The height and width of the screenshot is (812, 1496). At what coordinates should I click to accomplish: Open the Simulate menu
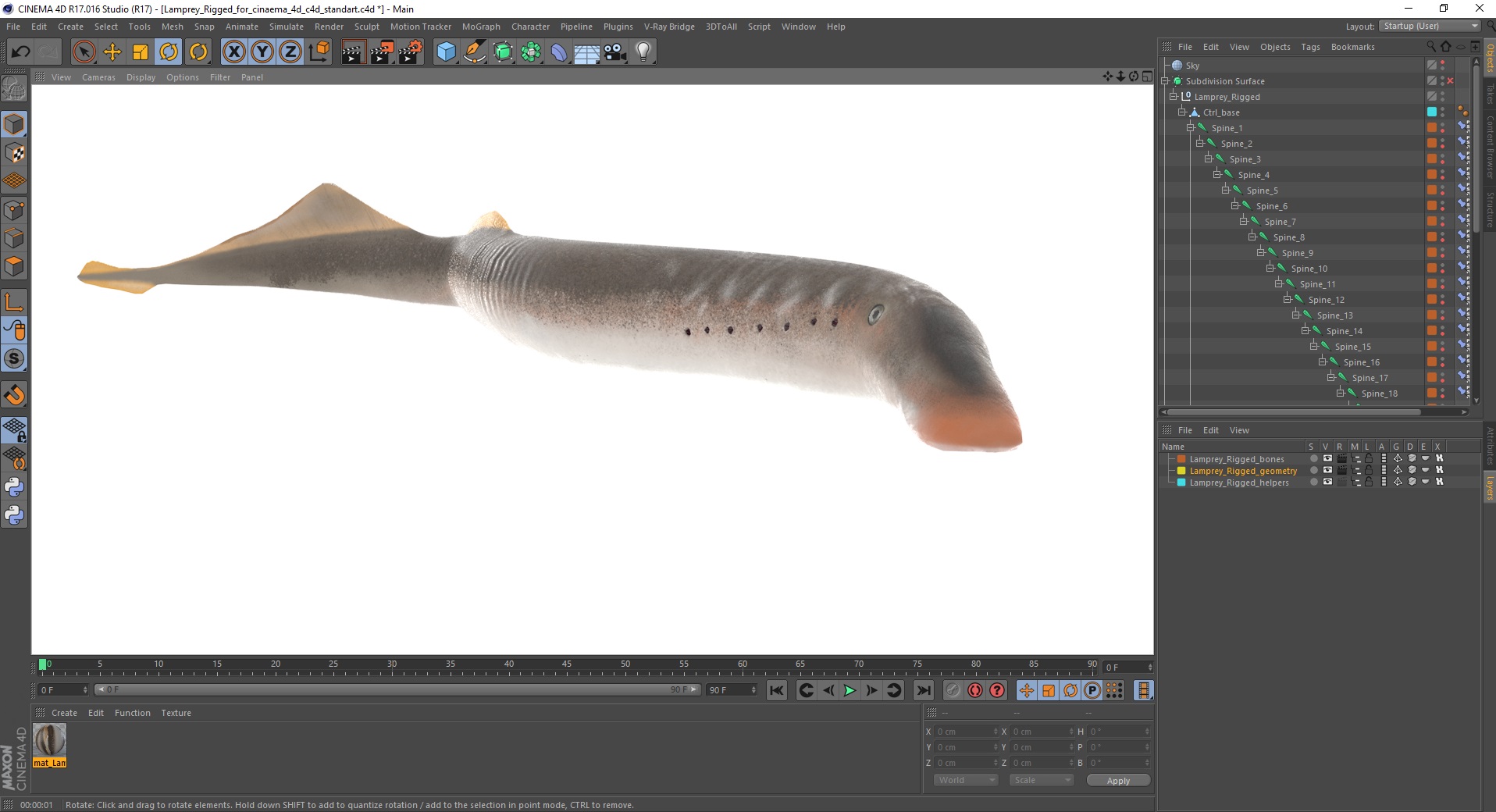pos(287,27)
